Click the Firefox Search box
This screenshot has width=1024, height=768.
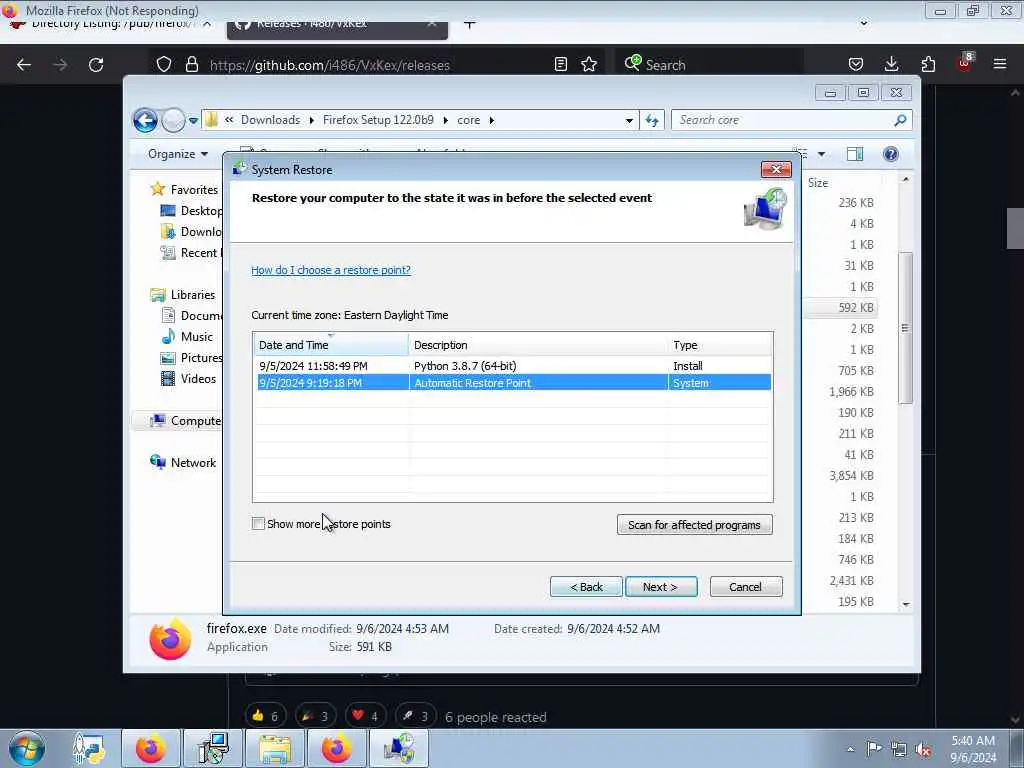[x=711, y=65]
